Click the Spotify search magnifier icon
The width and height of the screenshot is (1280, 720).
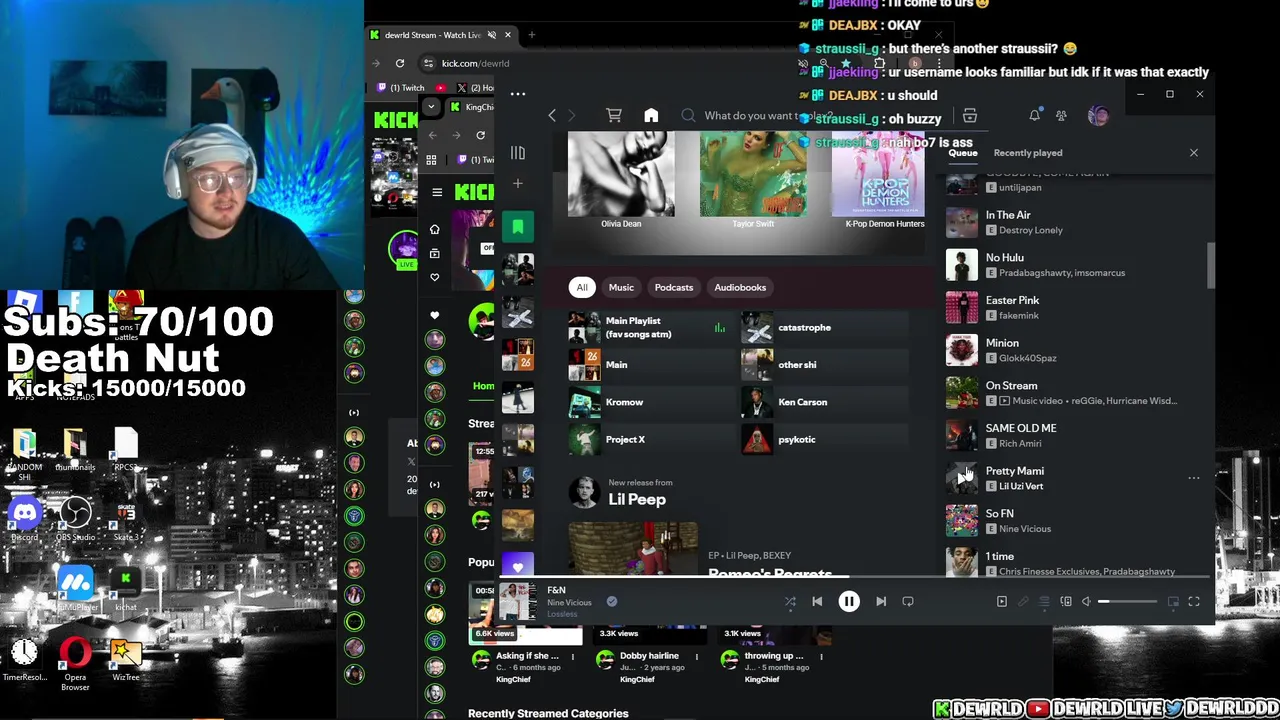pyautogui.click(x=688, y=116)
